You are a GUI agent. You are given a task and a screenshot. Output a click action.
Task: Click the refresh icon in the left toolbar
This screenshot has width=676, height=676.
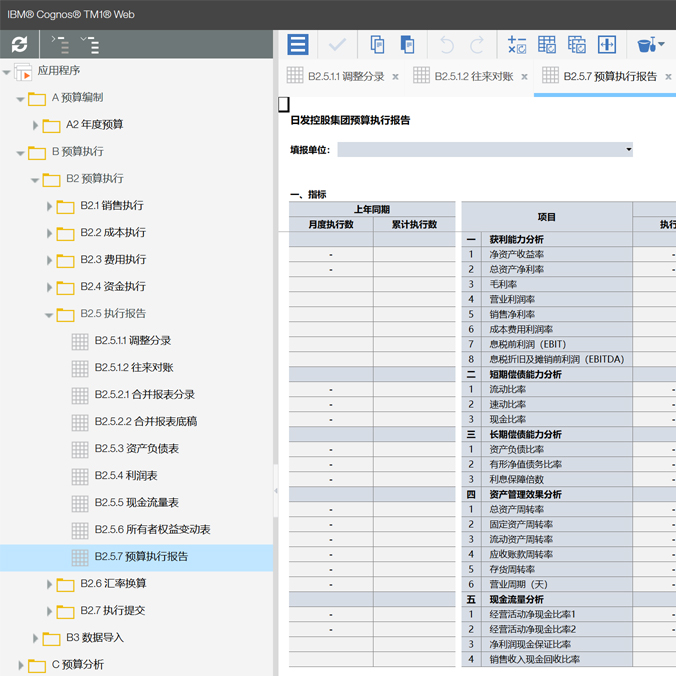pyautogui.click(x=19, y=44)
